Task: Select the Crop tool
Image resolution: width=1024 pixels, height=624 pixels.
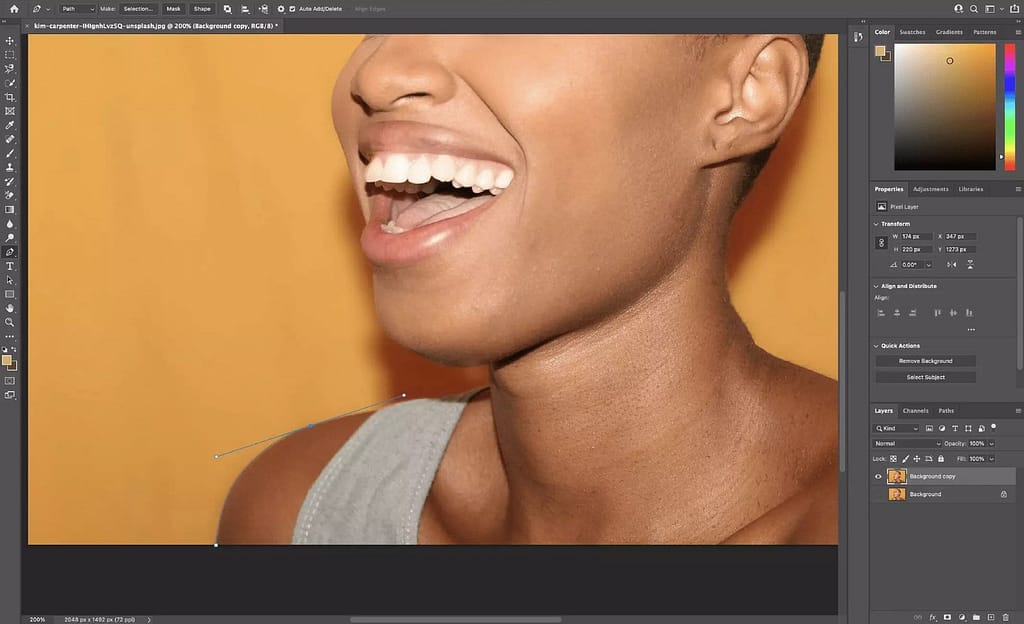Action: (10, 97)
